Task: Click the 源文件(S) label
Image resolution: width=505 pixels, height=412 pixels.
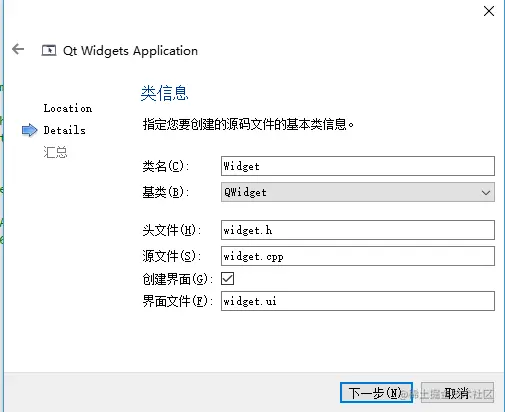Action: tap(172, 256)
